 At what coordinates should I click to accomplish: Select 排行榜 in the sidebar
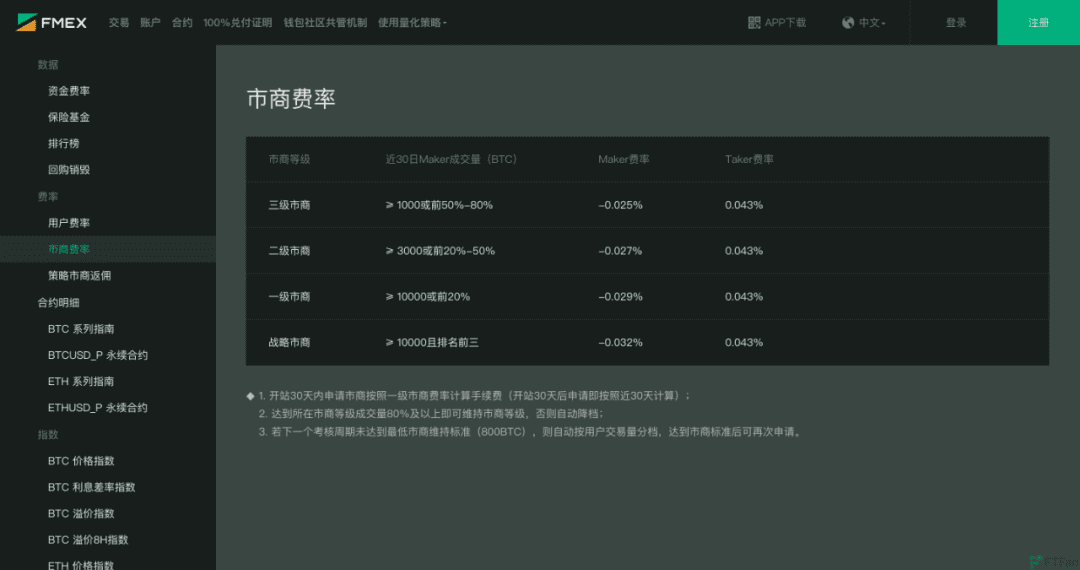63,143
